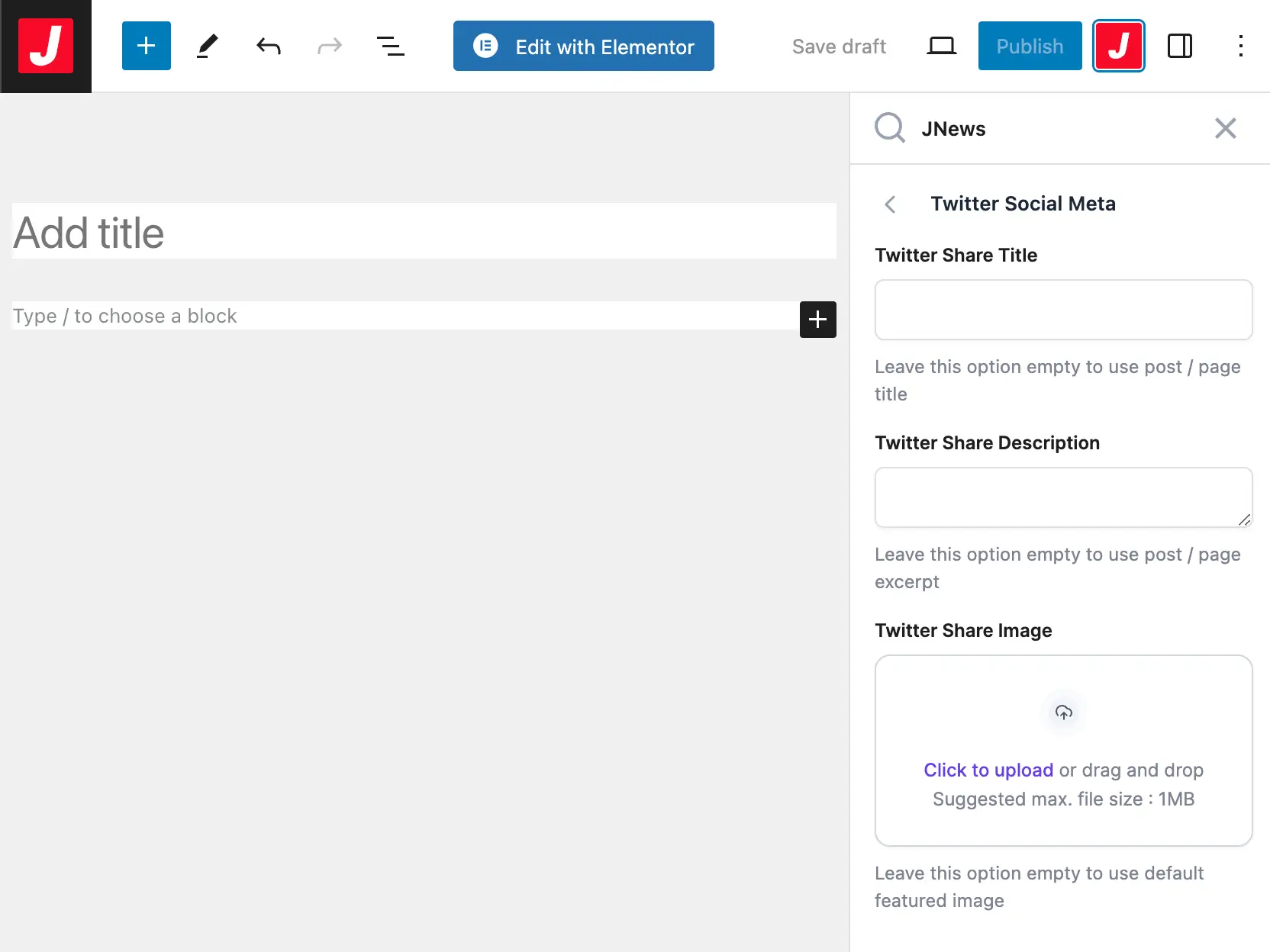Go back from Twitter Social Meta
The height and width of the screenshot is (952, 1270).
(890, 204)
